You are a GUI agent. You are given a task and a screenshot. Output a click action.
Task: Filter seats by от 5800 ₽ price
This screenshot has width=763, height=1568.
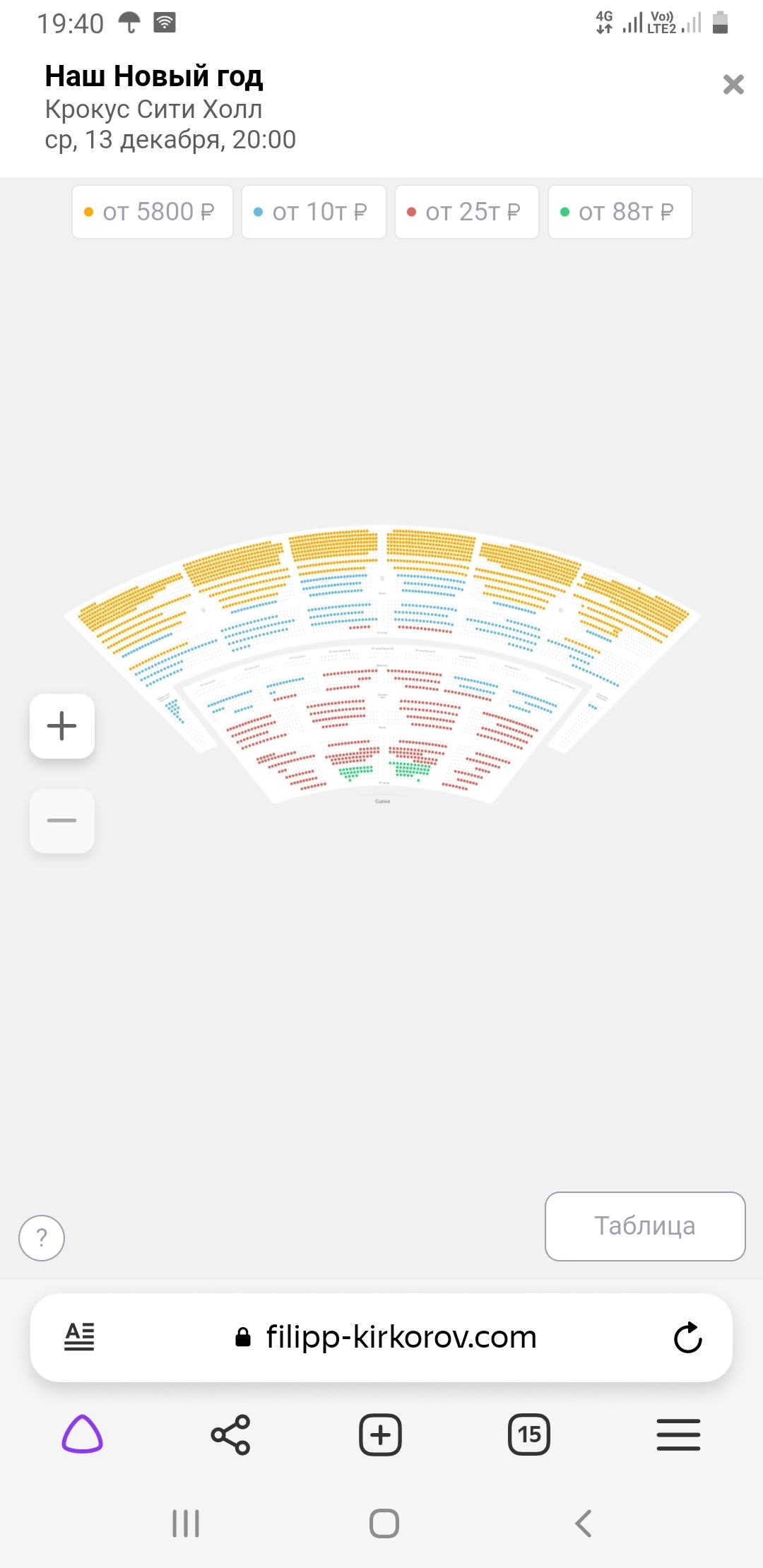153,212
